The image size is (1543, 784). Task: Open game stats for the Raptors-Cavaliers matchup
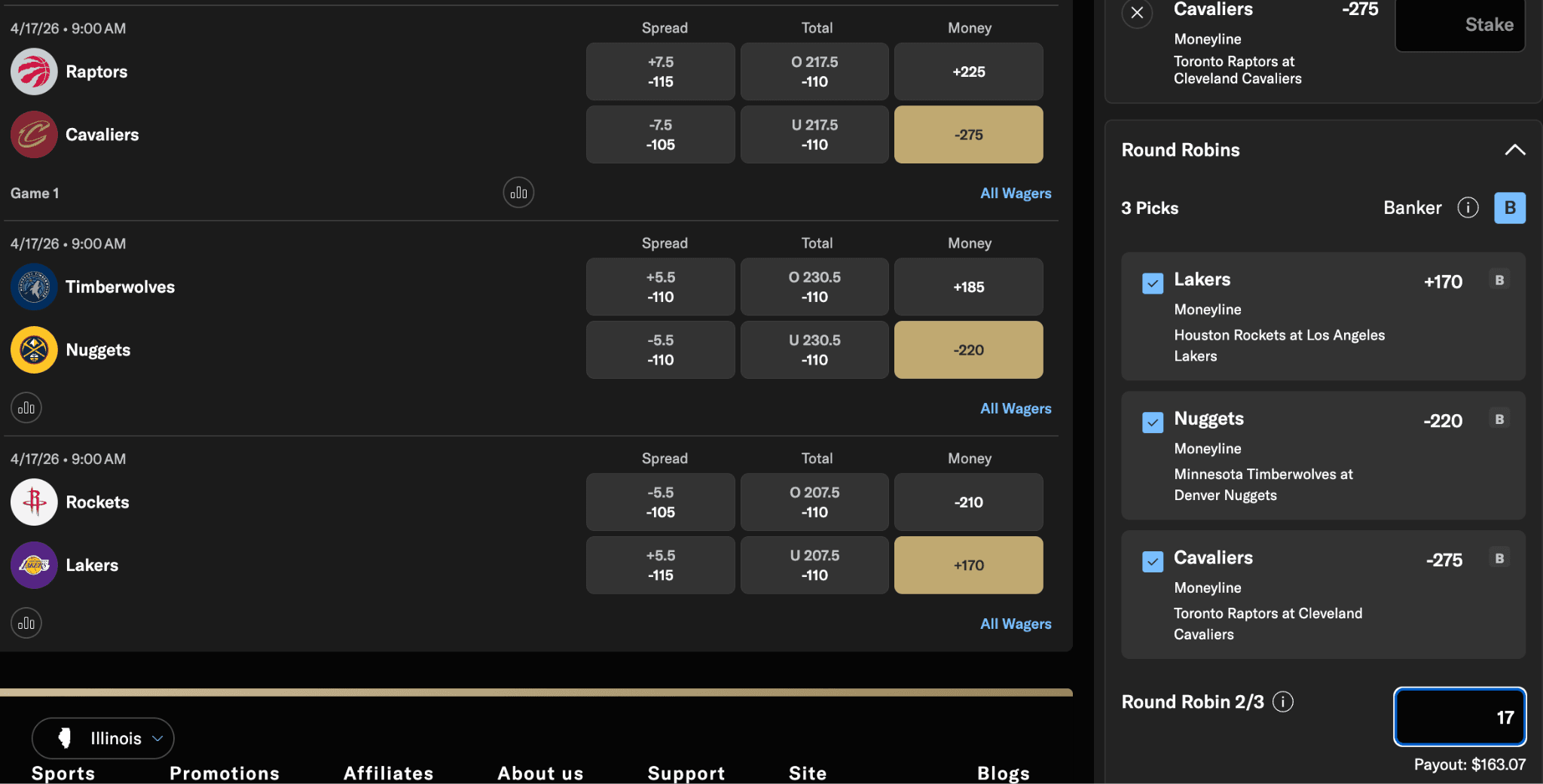[518, 193]
